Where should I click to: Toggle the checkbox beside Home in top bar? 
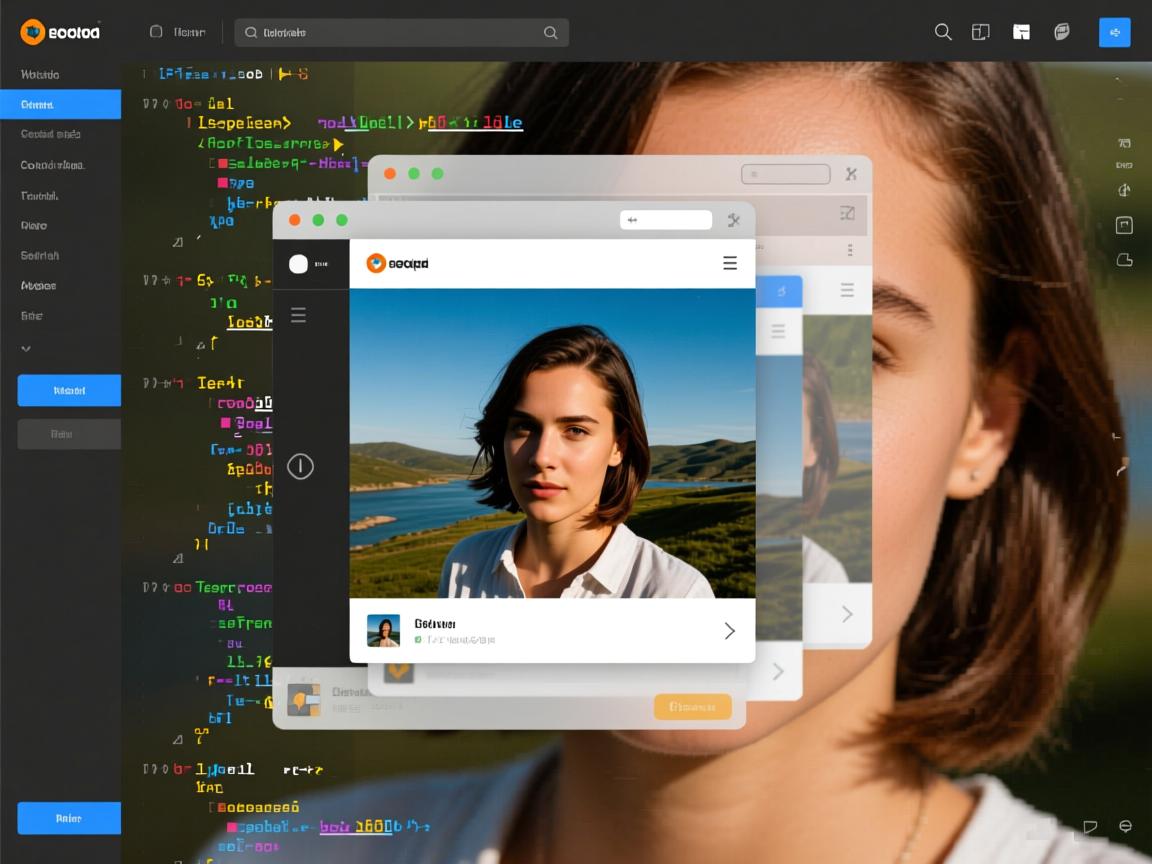[x=156, y=32]
